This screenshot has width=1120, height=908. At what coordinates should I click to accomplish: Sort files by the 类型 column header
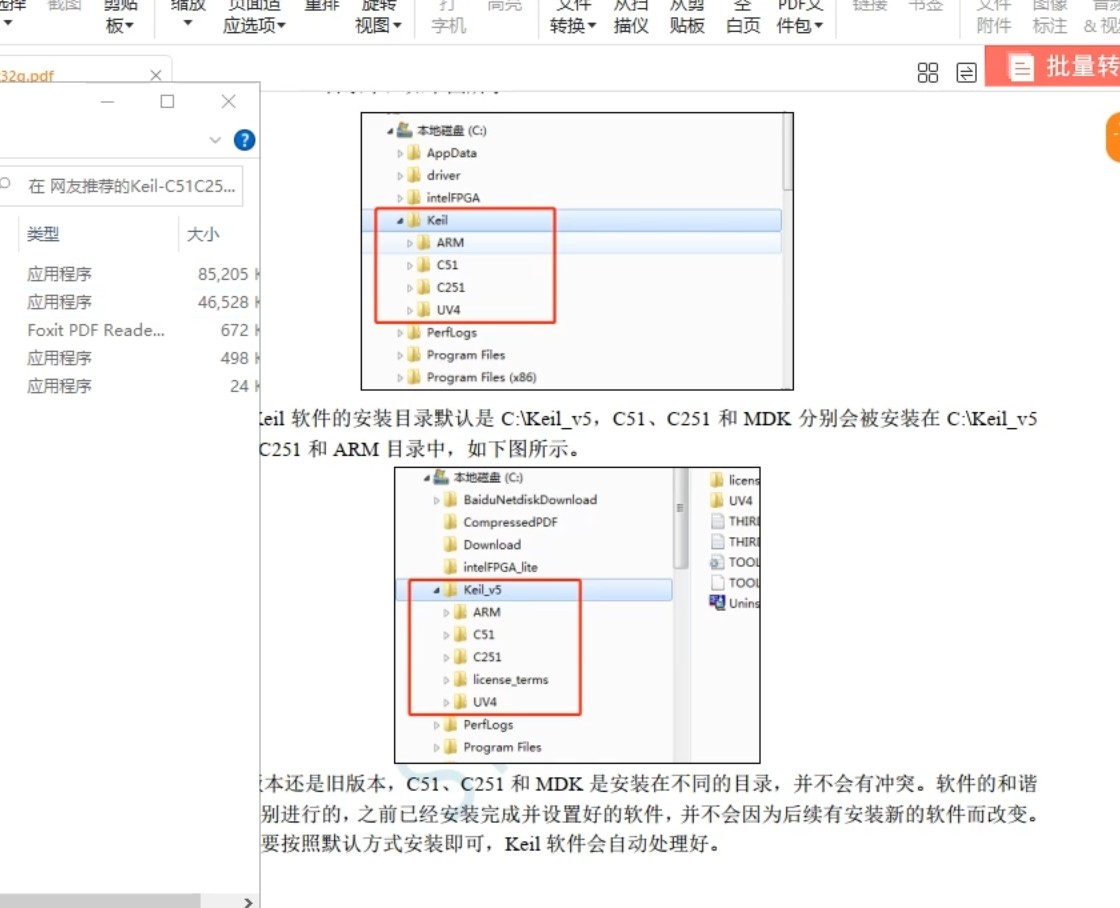point(43,234)
